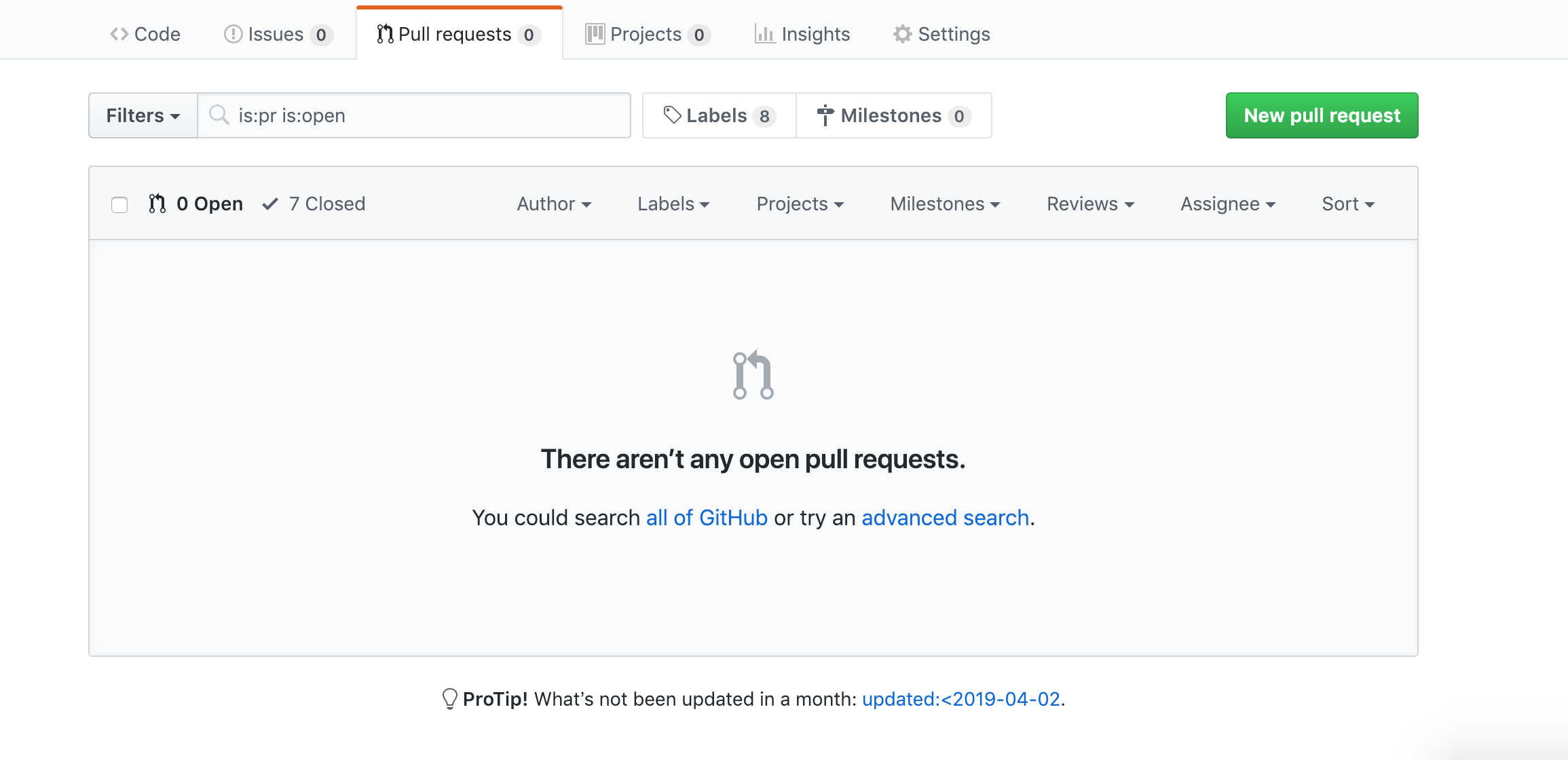Screen dimensions: 1568x760
Task: Toggle the select-all pull requests checkbox
Action: pyautogui.click(x=119, y=204)
